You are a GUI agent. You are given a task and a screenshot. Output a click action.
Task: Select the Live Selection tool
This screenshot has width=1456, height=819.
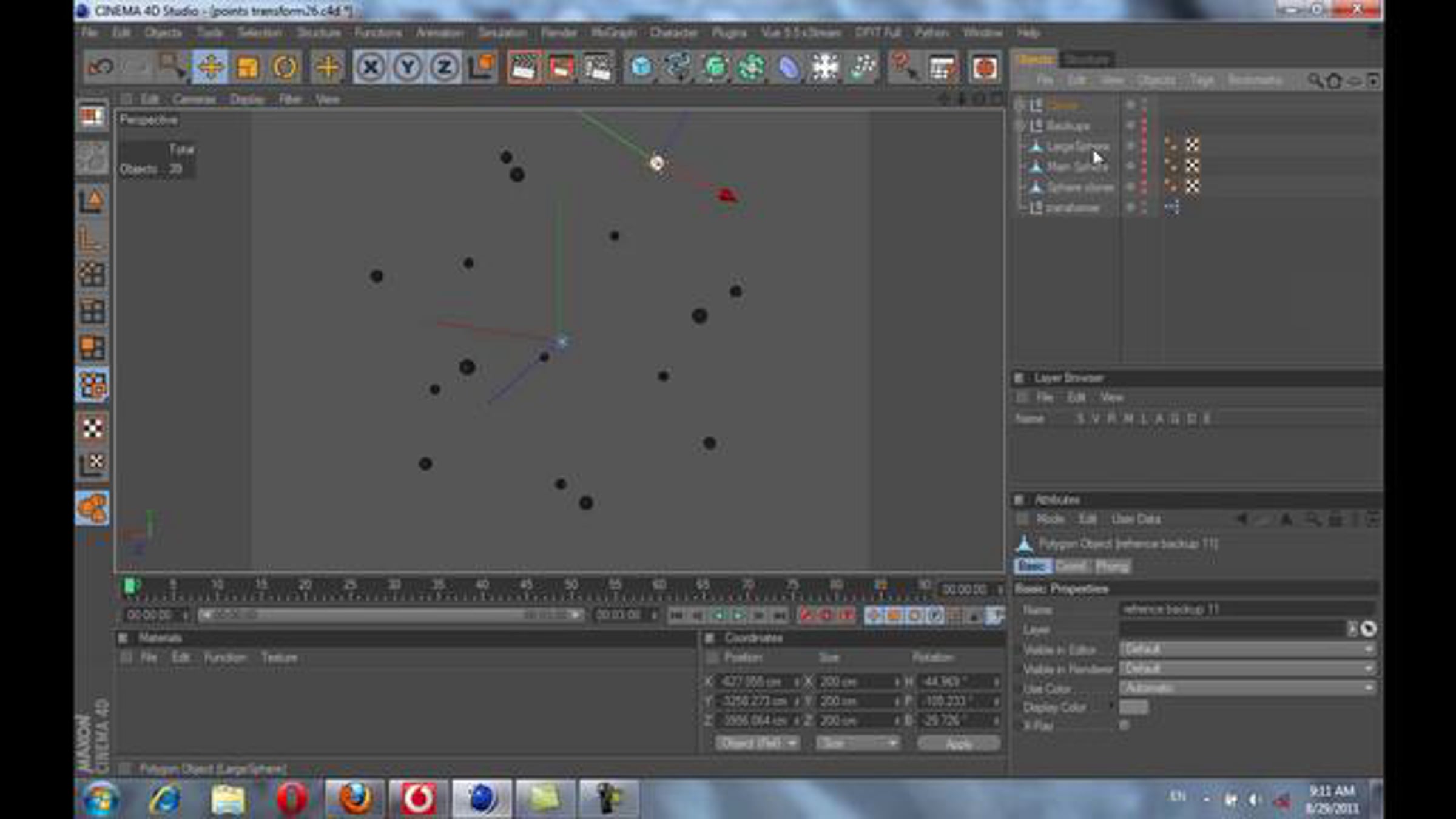tap(172, 67)
